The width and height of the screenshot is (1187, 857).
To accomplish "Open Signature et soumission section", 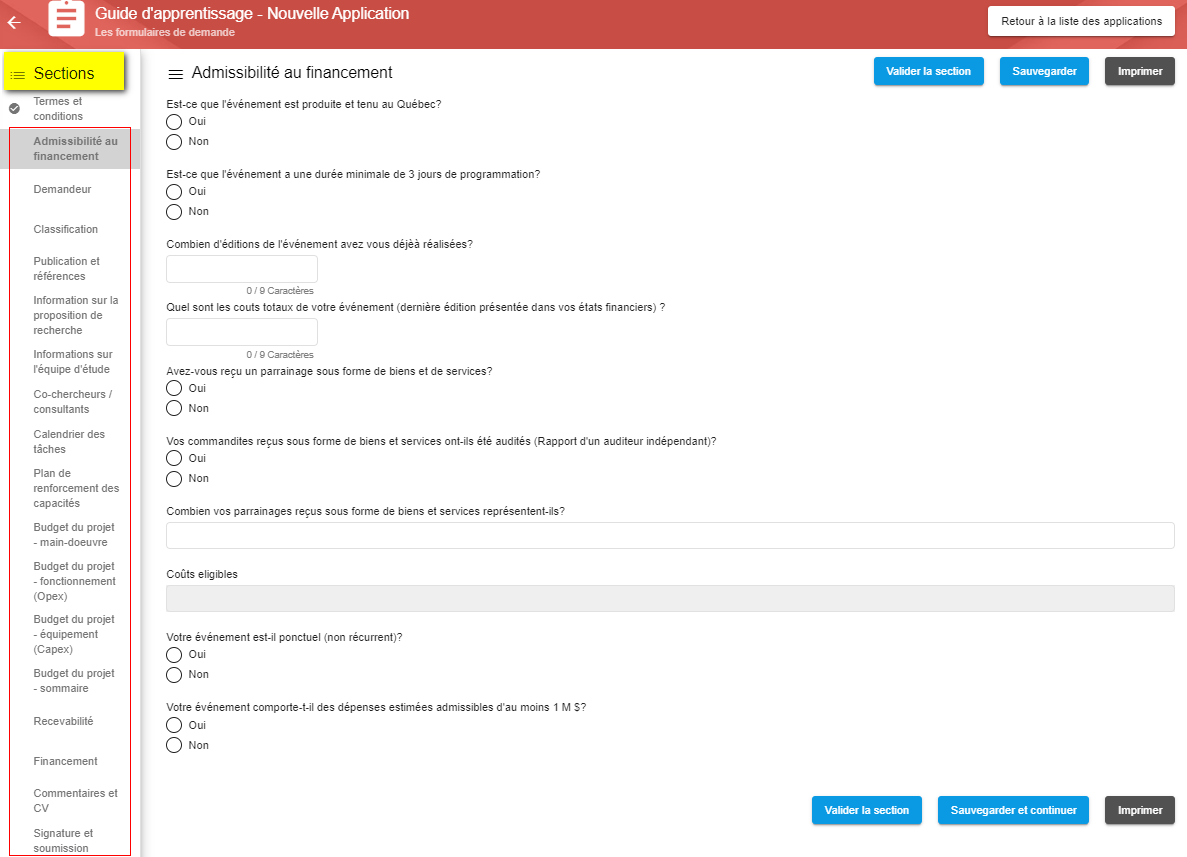I will point(64,840).
